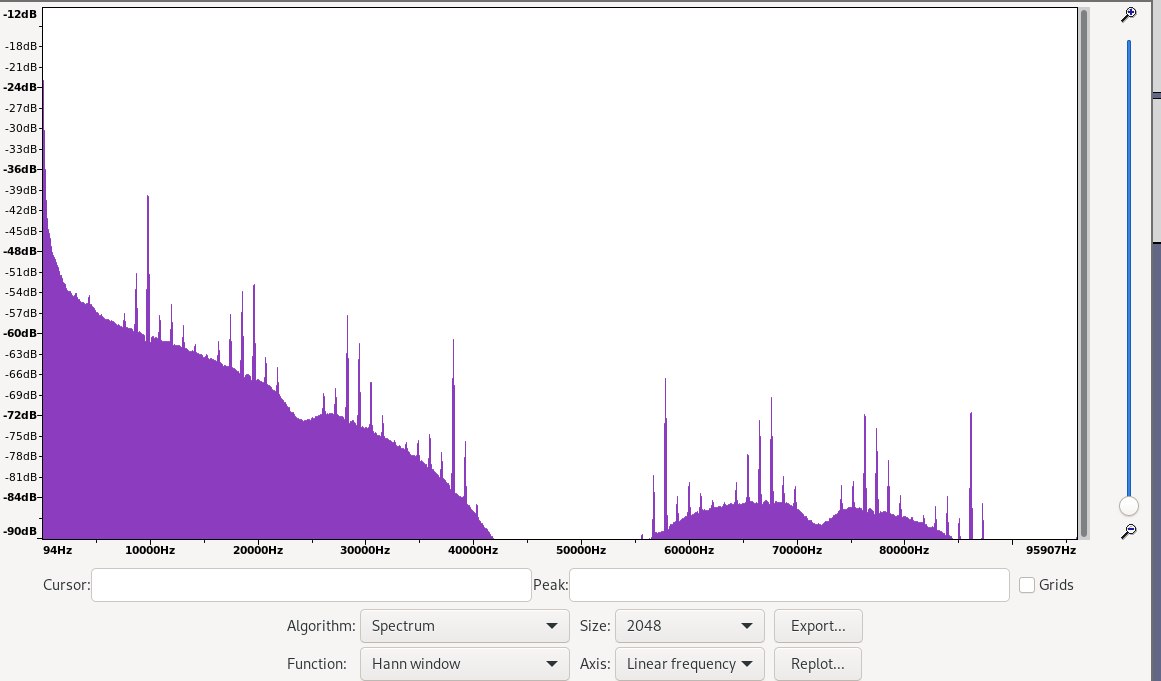Open the Function dropdown showing Hann window
Image resolution: width=1161 pixels, height=681 pixels.
[x=464, y=664]
